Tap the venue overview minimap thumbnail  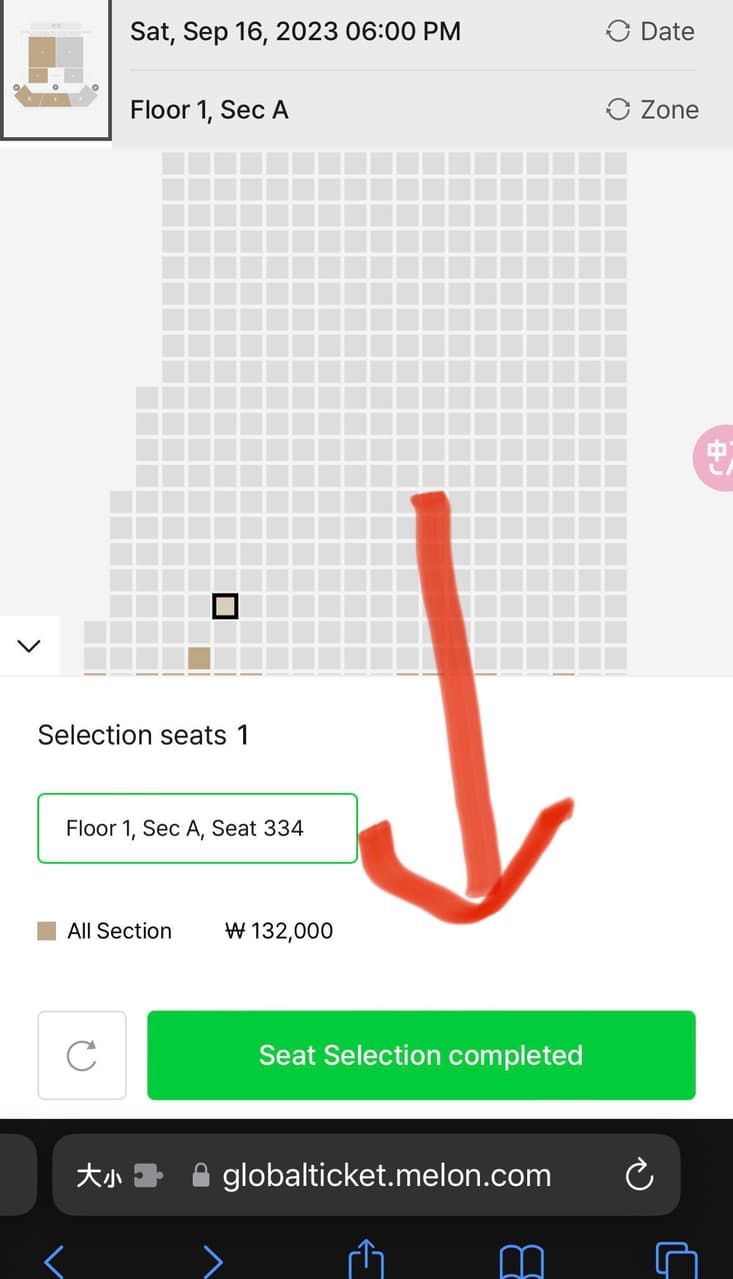(x=56, y=68)
